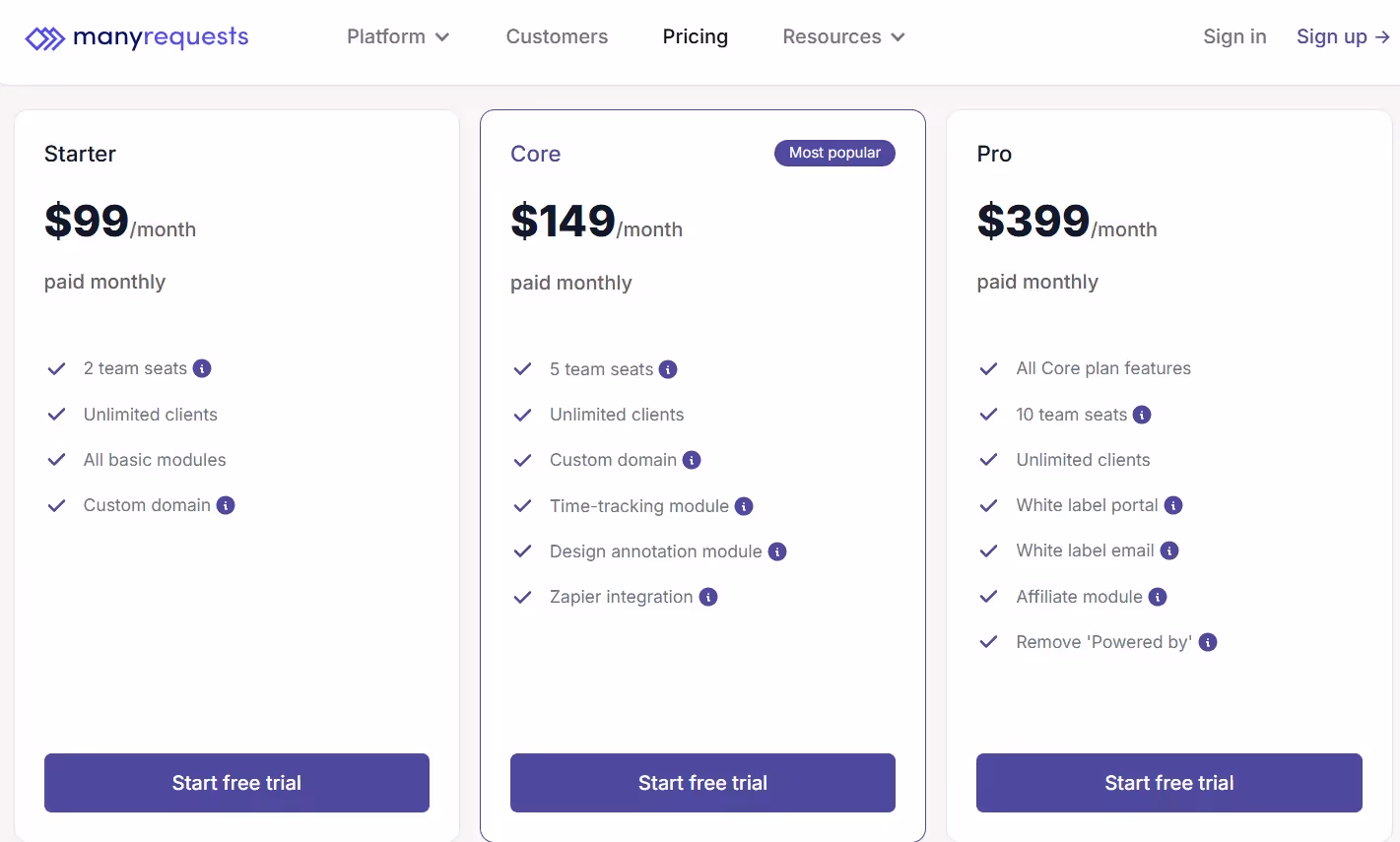Open Design annotation module info icon
This screenshot has width=1400, height=842.
777,551
